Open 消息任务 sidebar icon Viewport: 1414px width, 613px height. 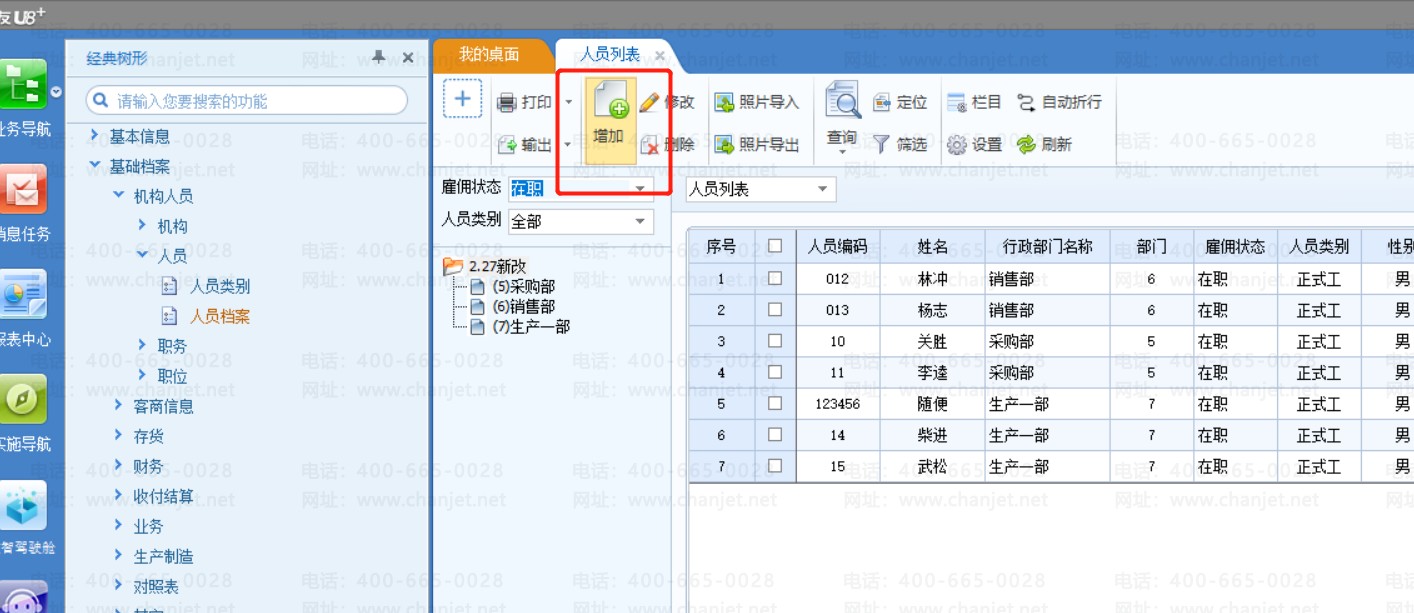[22, 189]
